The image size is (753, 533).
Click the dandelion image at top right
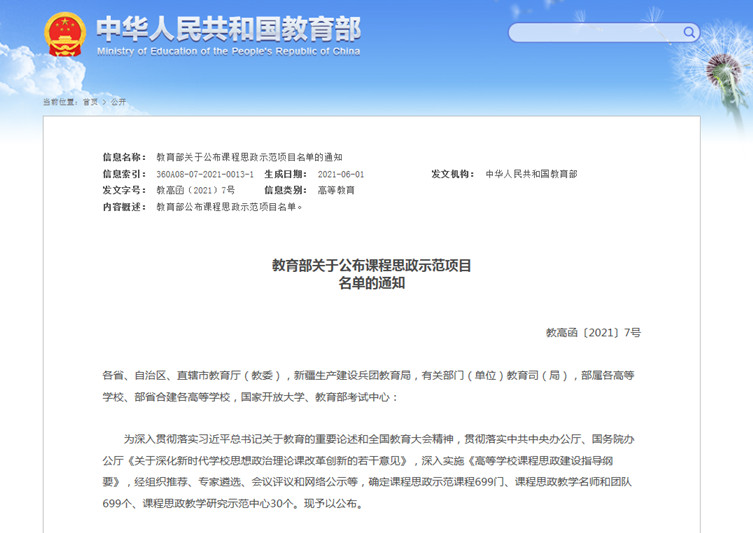728,70
